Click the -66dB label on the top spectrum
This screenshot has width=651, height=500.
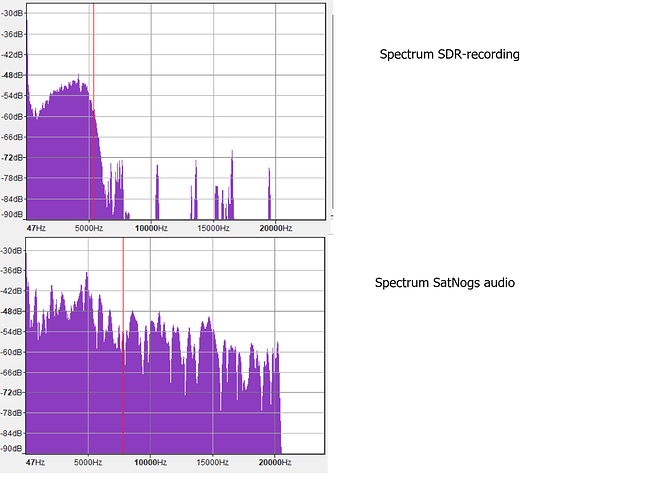click(12, 137)
